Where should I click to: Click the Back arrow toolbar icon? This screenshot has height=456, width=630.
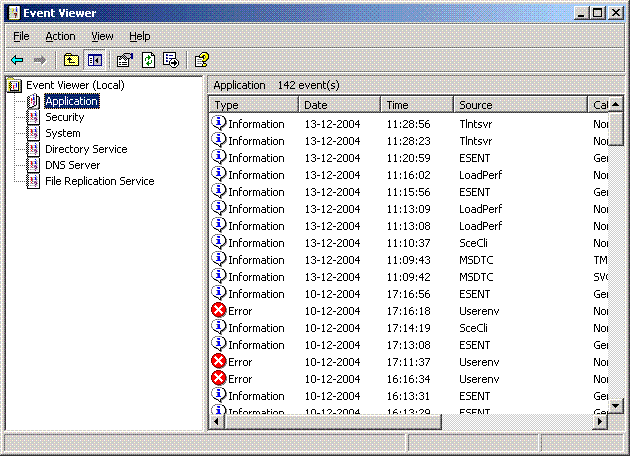tap(17, 60)
